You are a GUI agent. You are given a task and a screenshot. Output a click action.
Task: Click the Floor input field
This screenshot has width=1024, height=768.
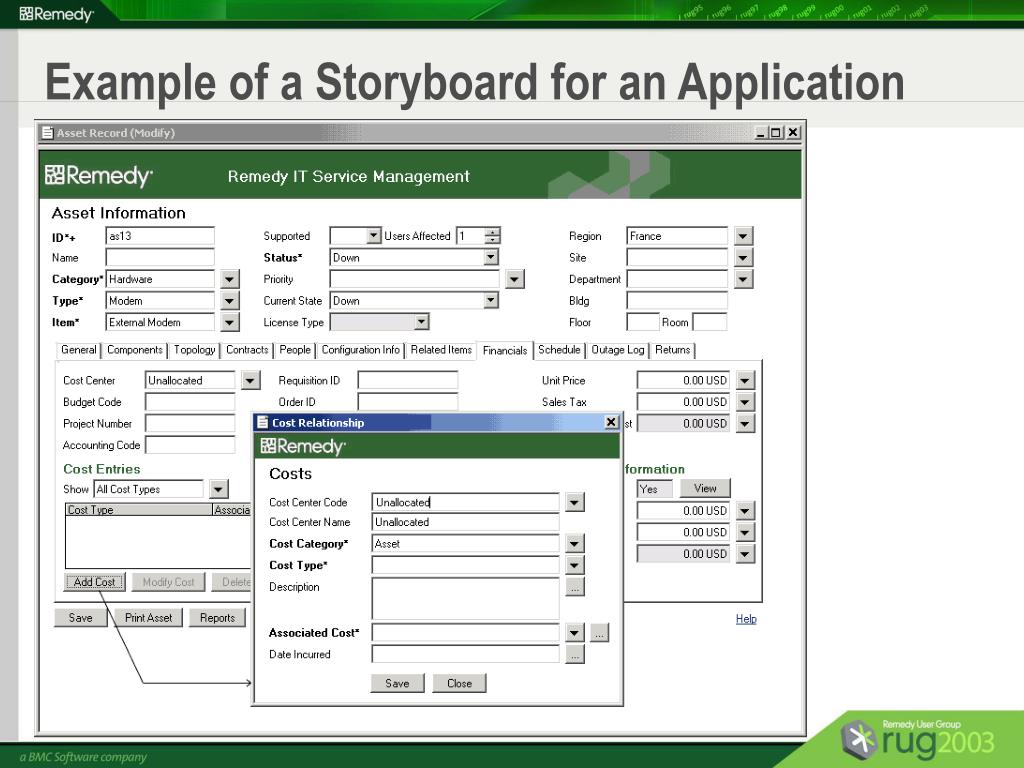643,322
